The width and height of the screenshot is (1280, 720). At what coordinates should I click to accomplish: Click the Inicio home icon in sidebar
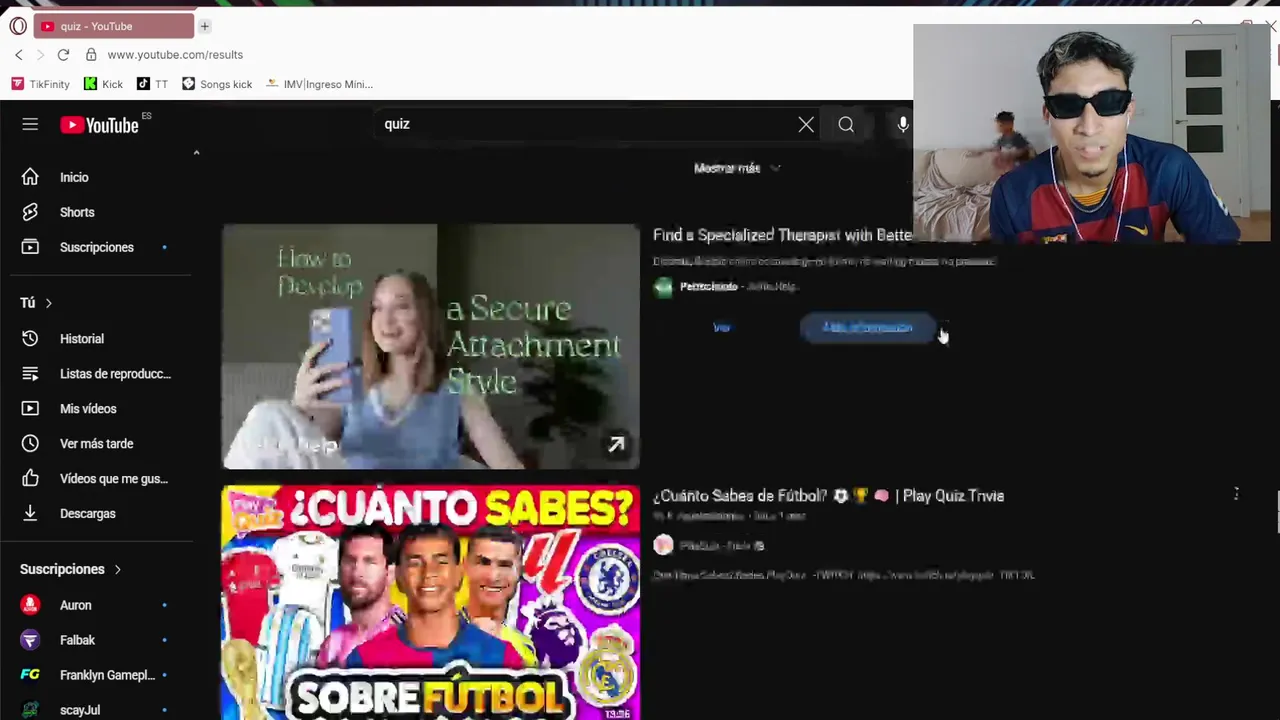(30, 177)
